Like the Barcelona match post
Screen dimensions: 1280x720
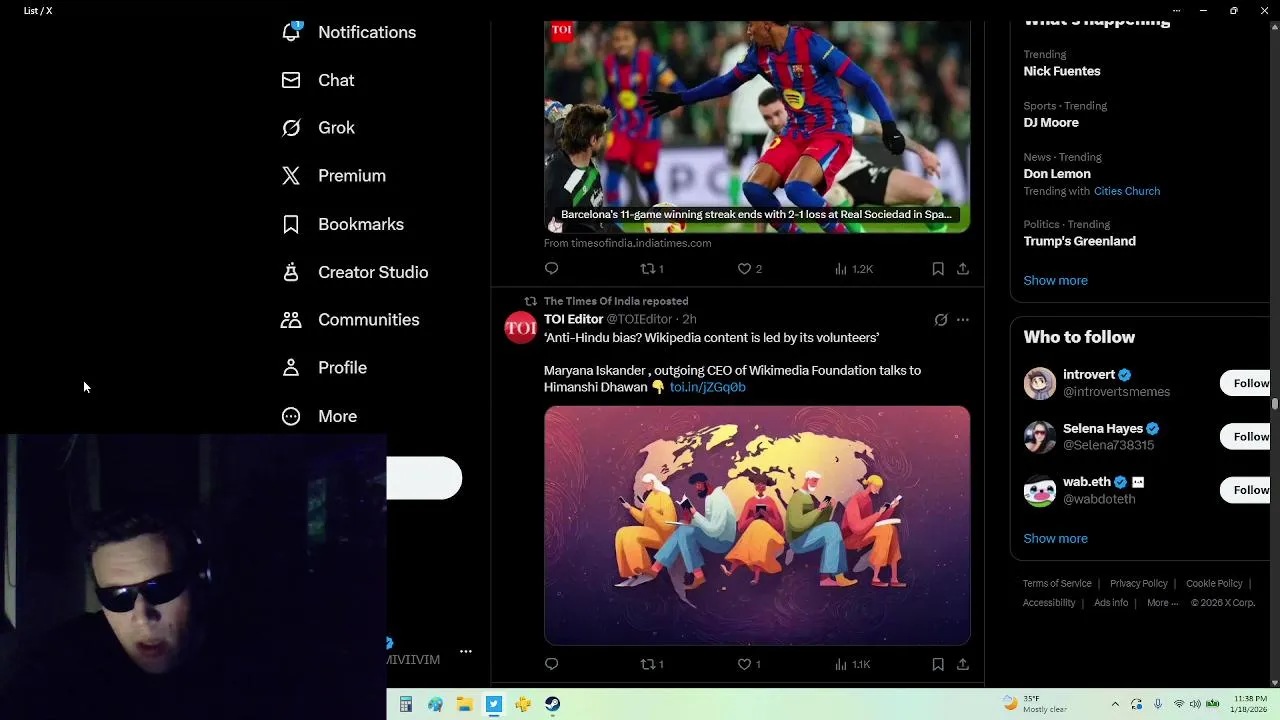(749, 268)
